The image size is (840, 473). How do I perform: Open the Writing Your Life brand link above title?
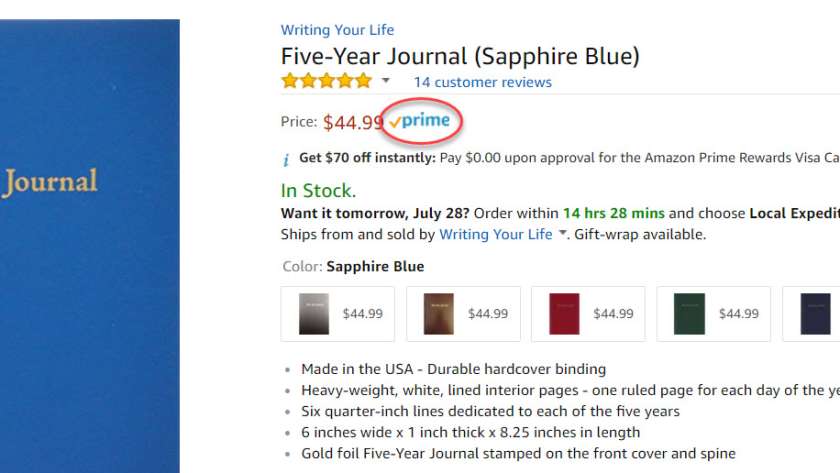click(337, 30)
